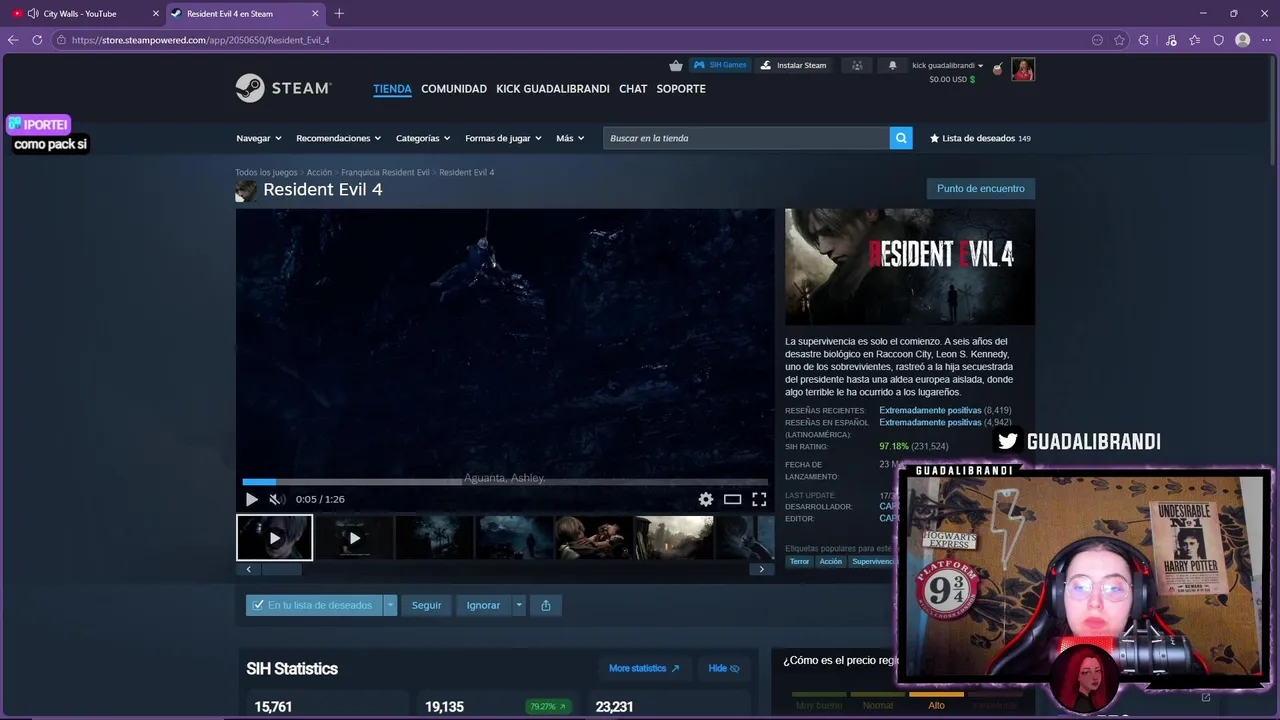The height and width of the screenshot is (720, 1280).
Task: Select the second trailer thumbnail
Action: click(354, 538)
